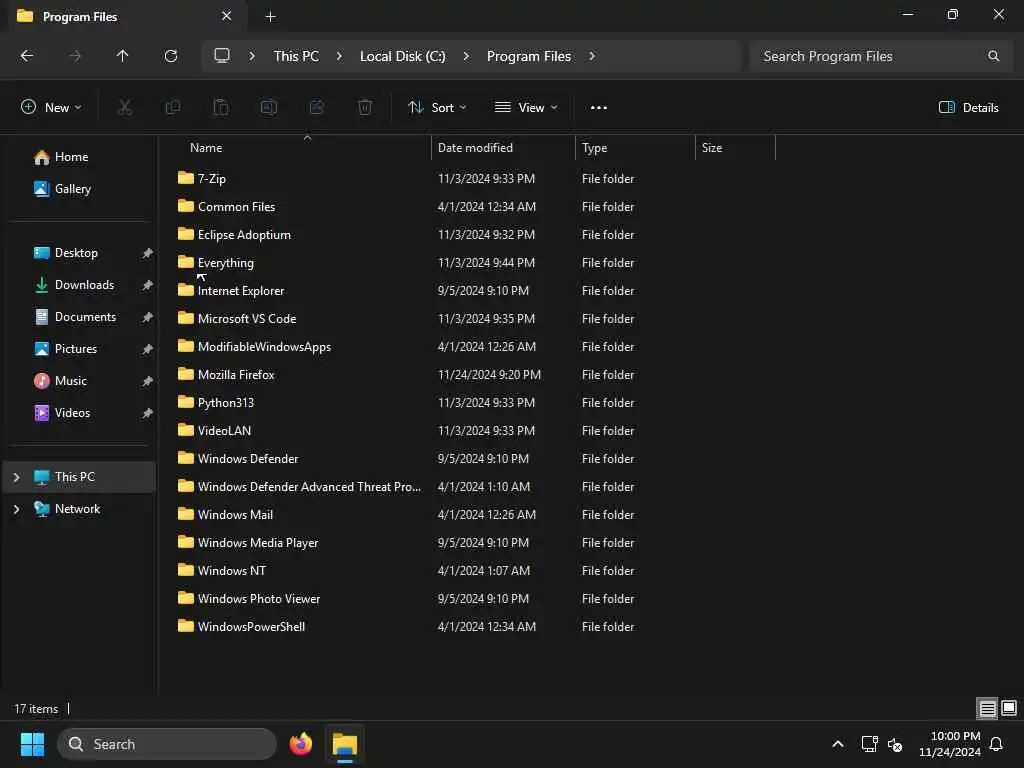1024x768 pixels.
Task: Toggle the Details pane
Action: pos(968,108)
